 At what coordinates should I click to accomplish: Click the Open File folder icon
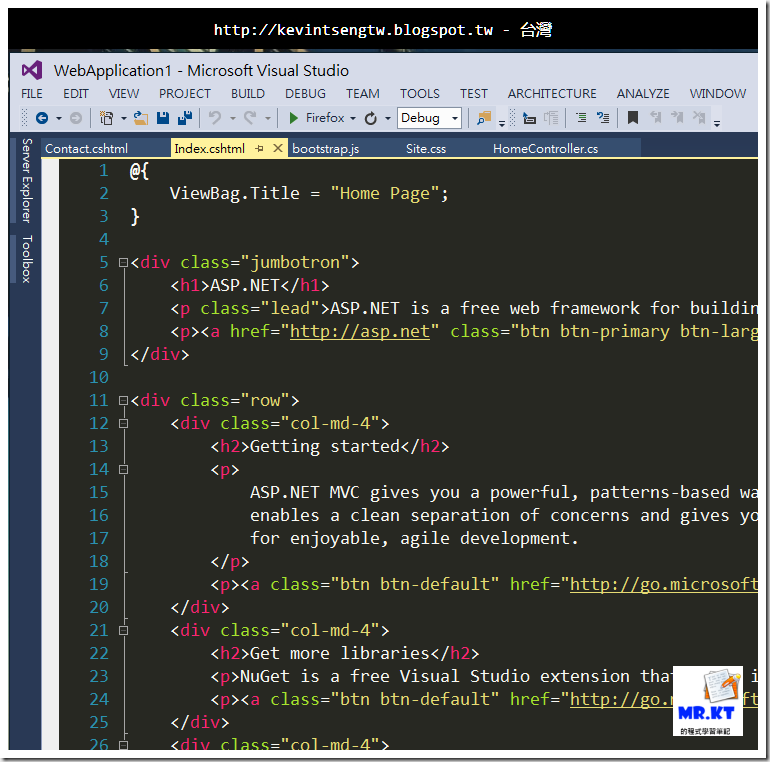click(140, 118)
